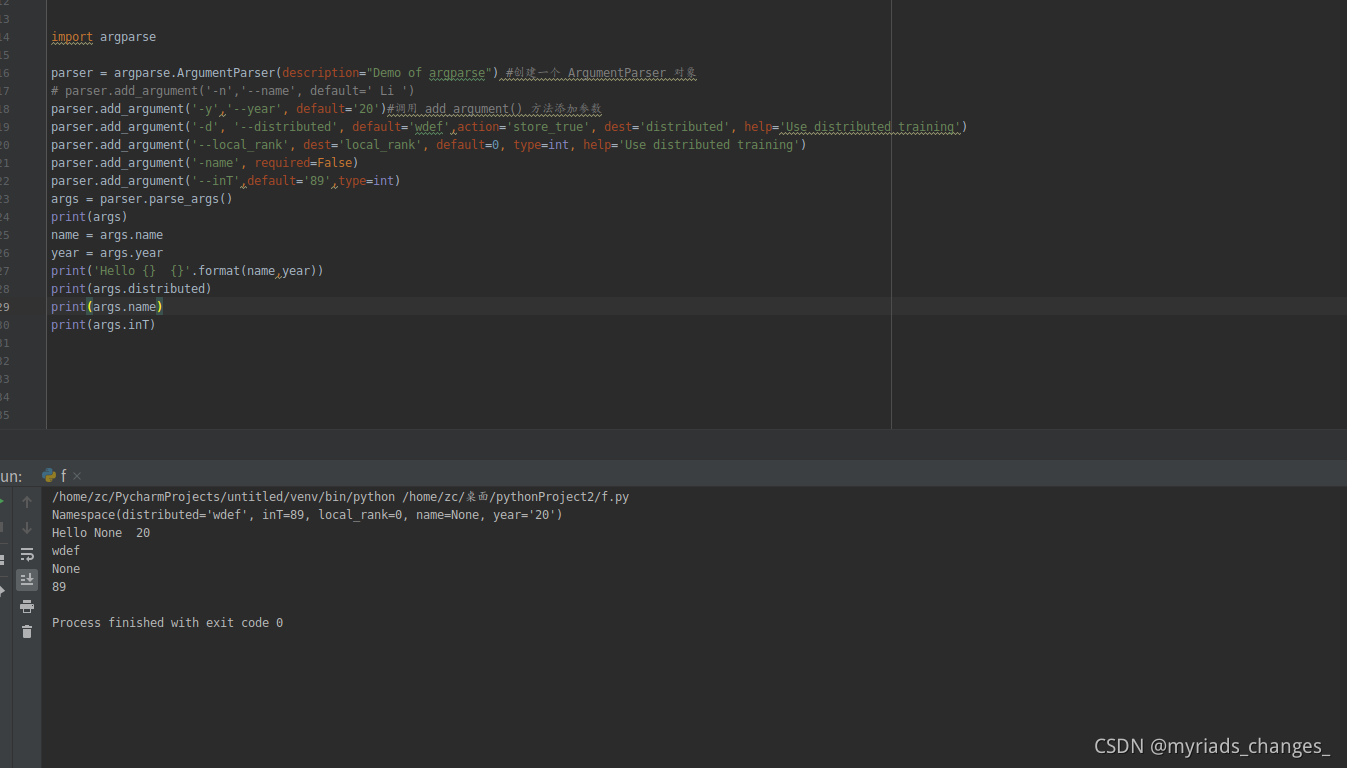The width and height of the screenshot is (1347, 768).
Task: Click the '--inT' add_argument line
Action: pos(226,181)
